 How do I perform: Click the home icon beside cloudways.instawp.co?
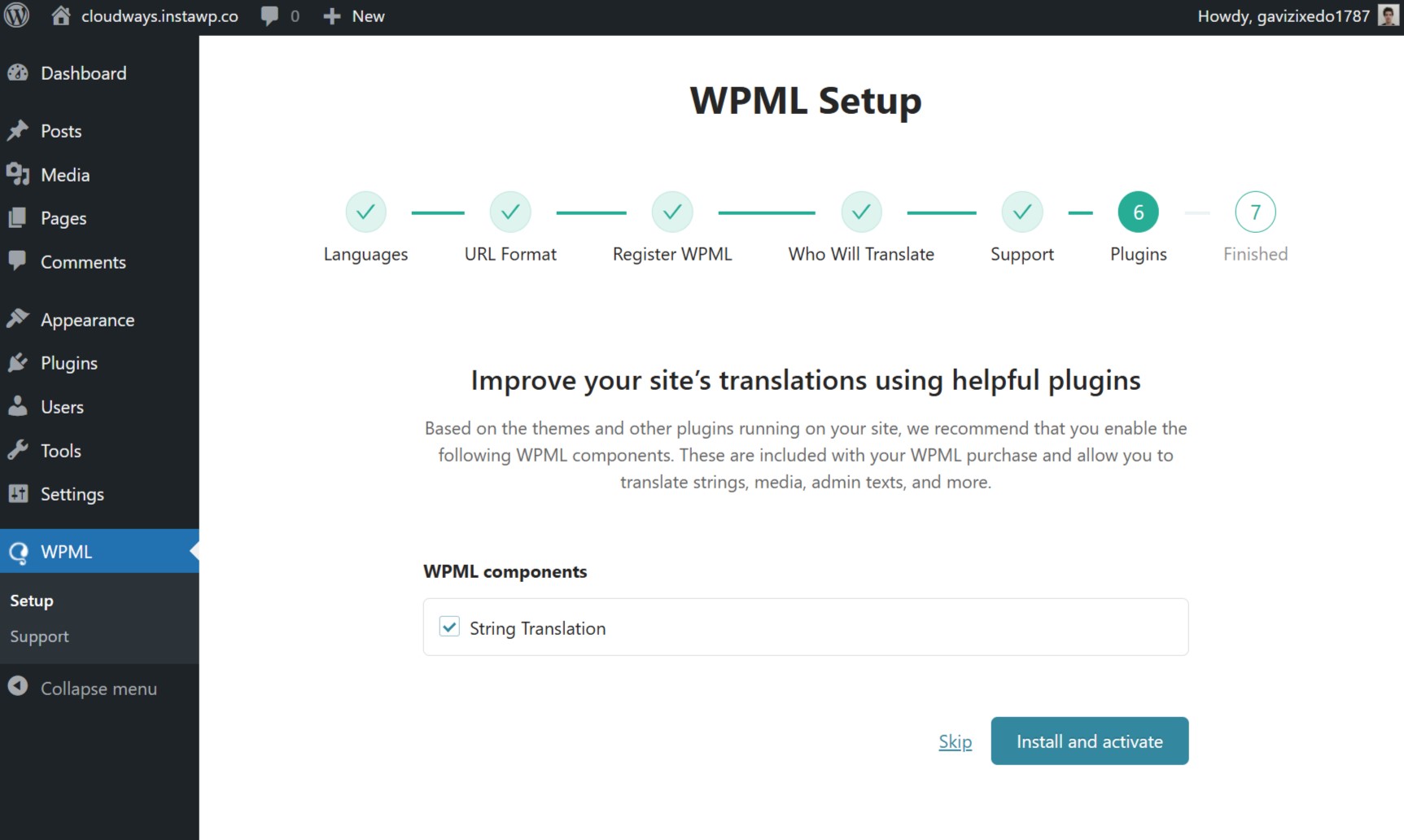click(x=61, y=16)
